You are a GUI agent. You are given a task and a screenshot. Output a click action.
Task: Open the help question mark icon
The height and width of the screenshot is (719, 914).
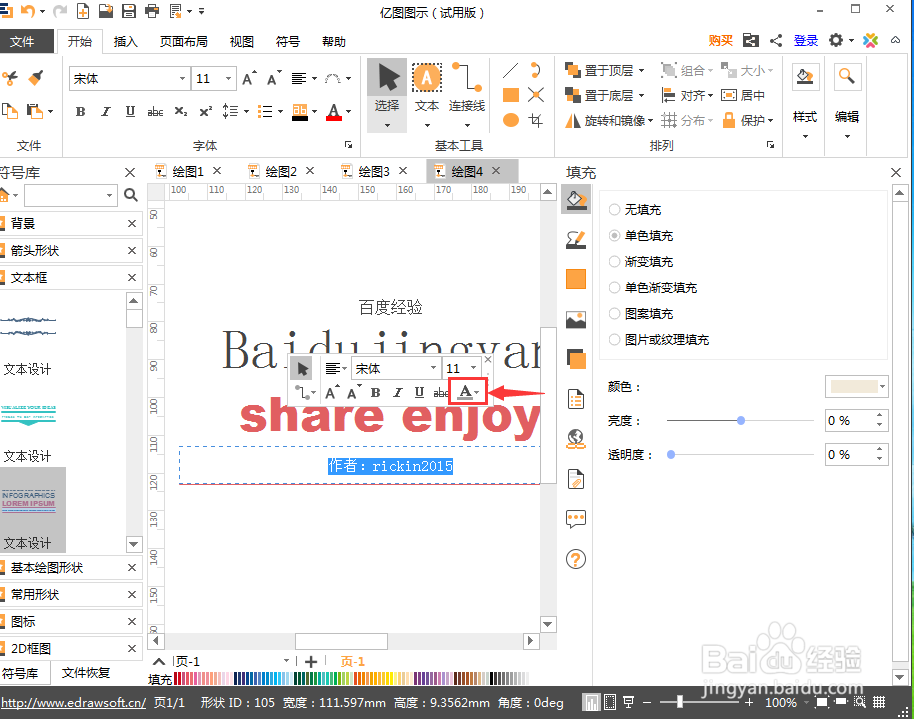(x=576, y=559)
